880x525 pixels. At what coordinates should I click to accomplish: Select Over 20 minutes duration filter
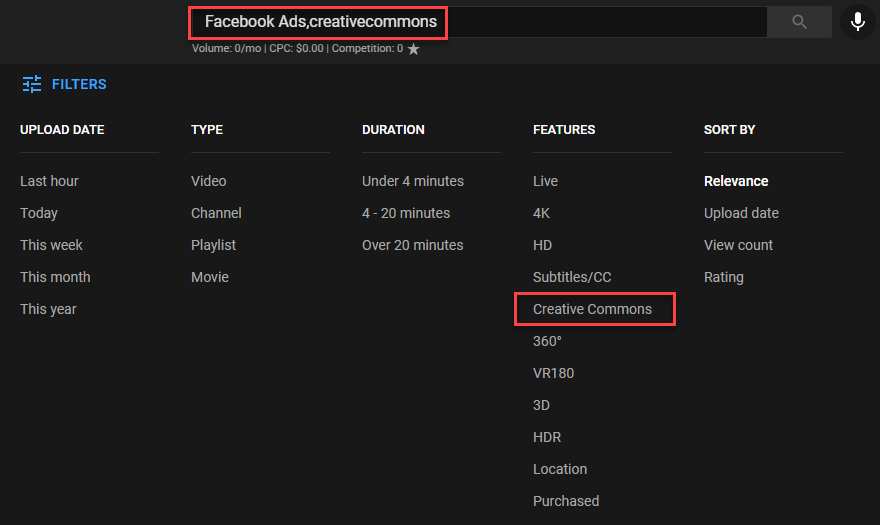(x=413, y=245)
